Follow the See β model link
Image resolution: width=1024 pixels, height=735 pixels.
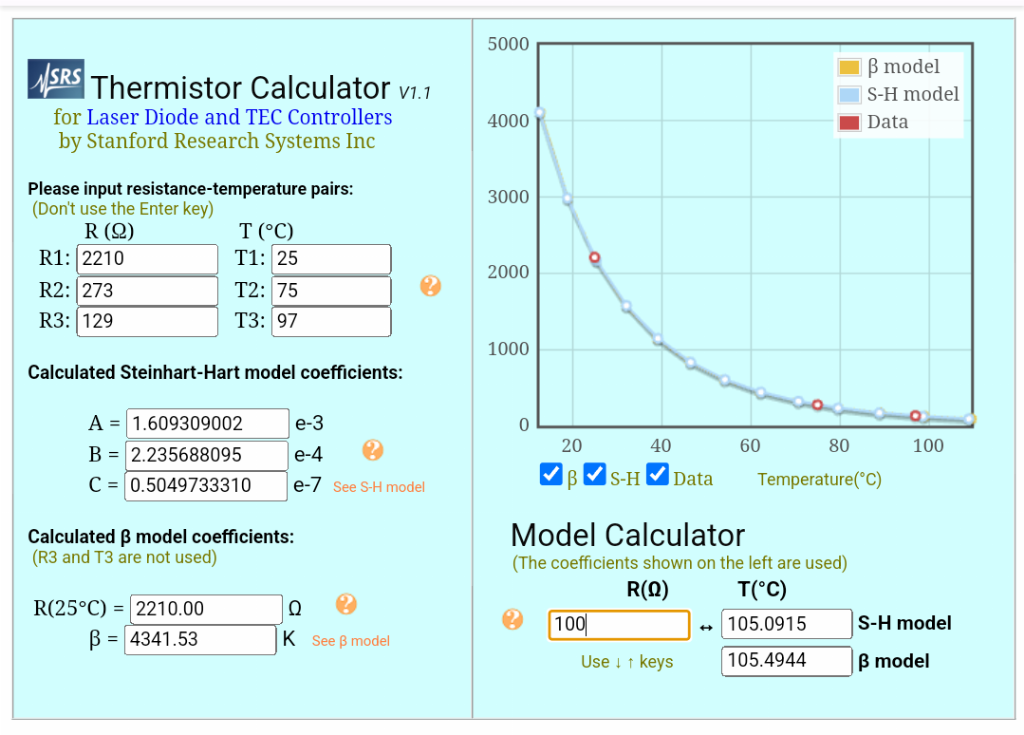351,641
